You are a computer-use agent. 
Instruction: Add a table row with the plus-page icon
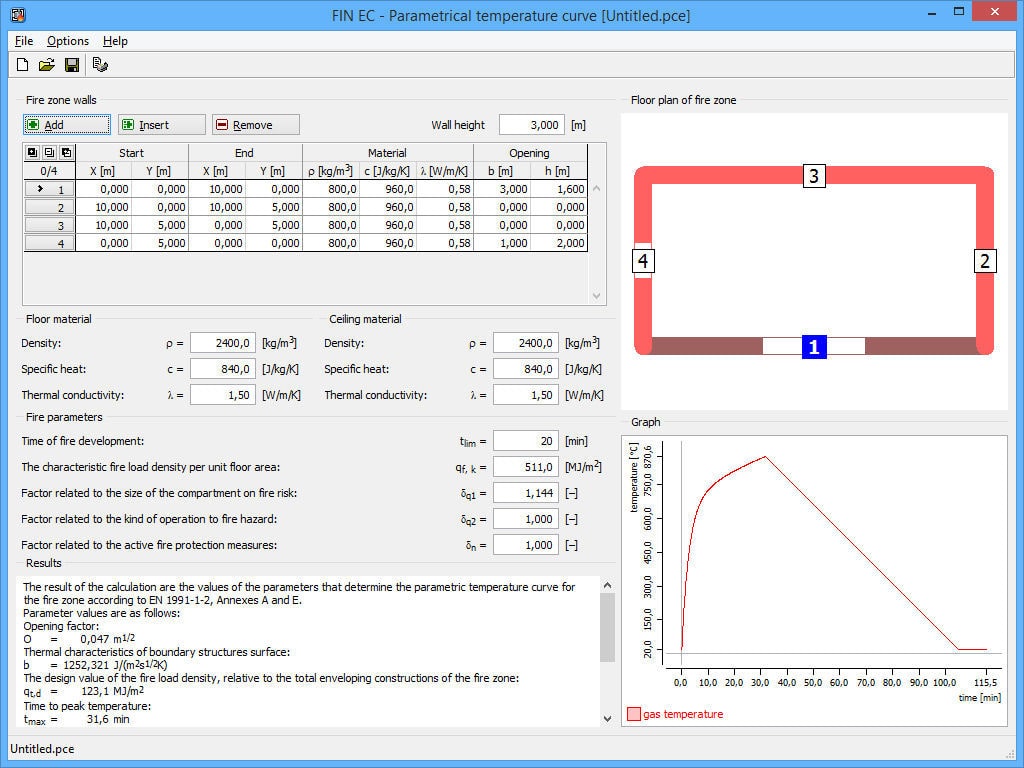click(32, 152)
